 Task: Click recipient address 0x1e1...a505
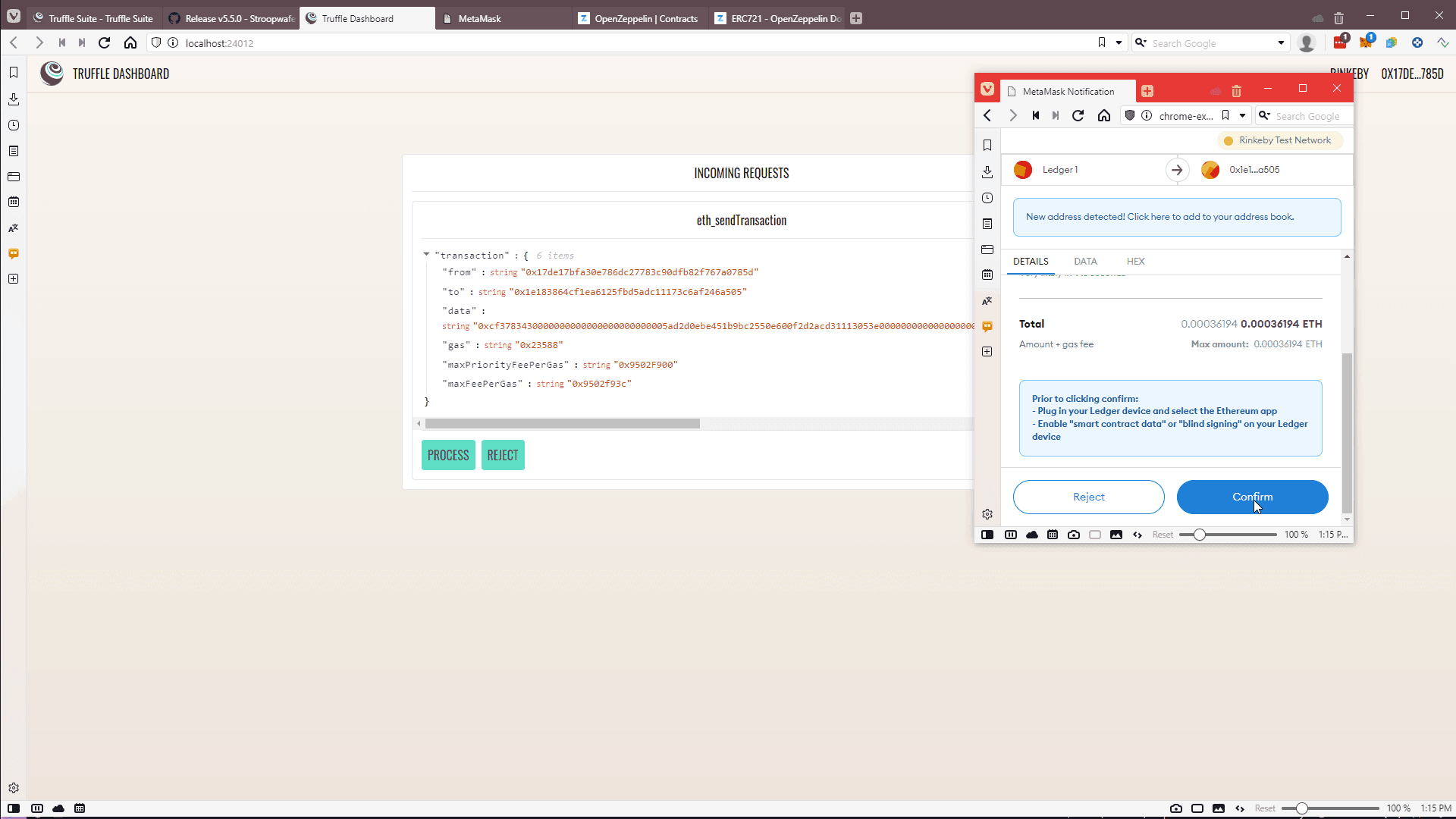click(x=1254, y=170)
